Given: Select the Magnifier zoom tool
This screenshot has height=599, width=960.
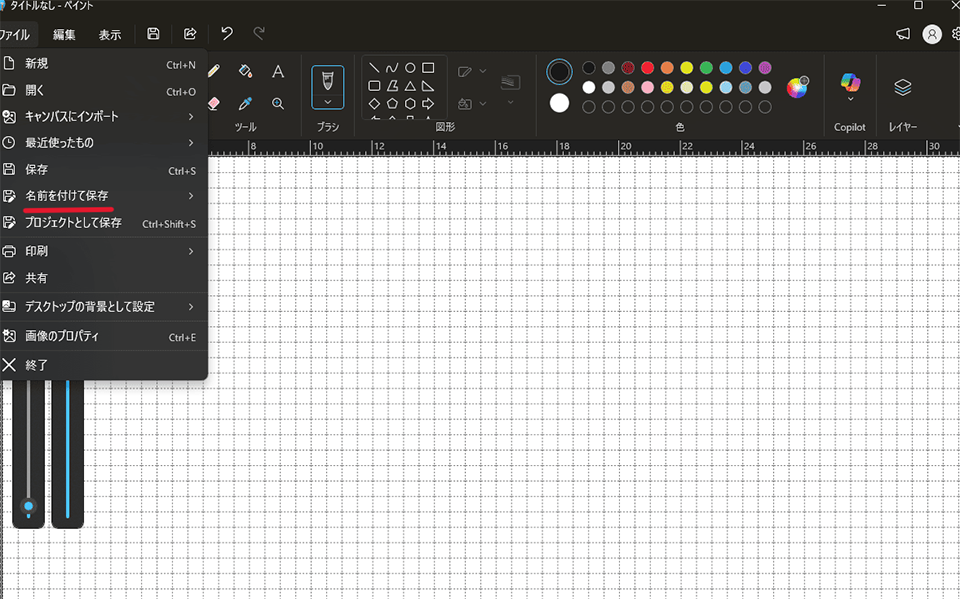Looking at the screenshot, I should (278, 104).
